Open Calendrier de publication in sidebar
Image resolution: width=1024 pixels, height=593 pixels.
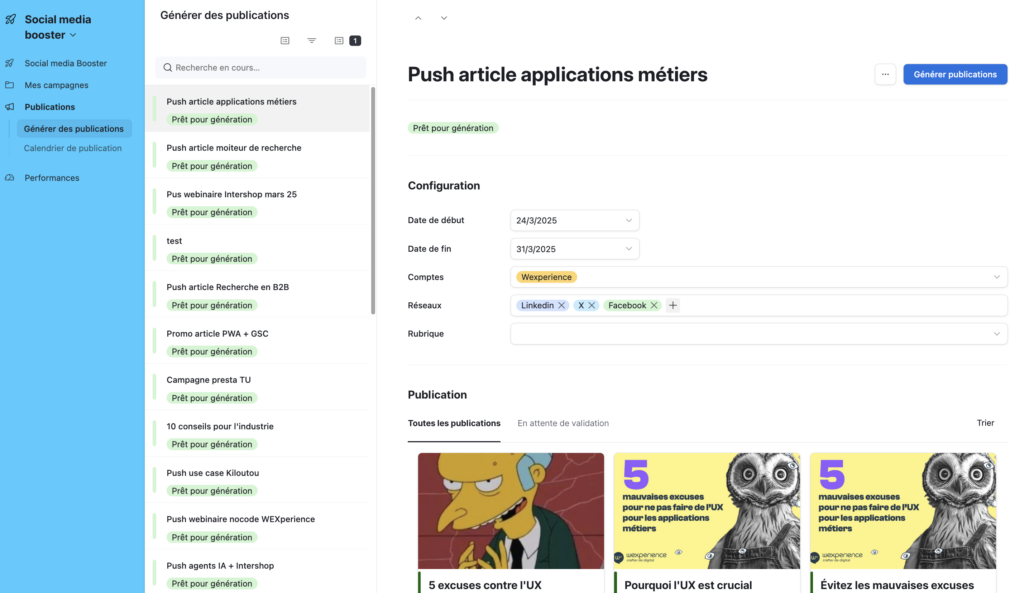(x=73, y=148)
